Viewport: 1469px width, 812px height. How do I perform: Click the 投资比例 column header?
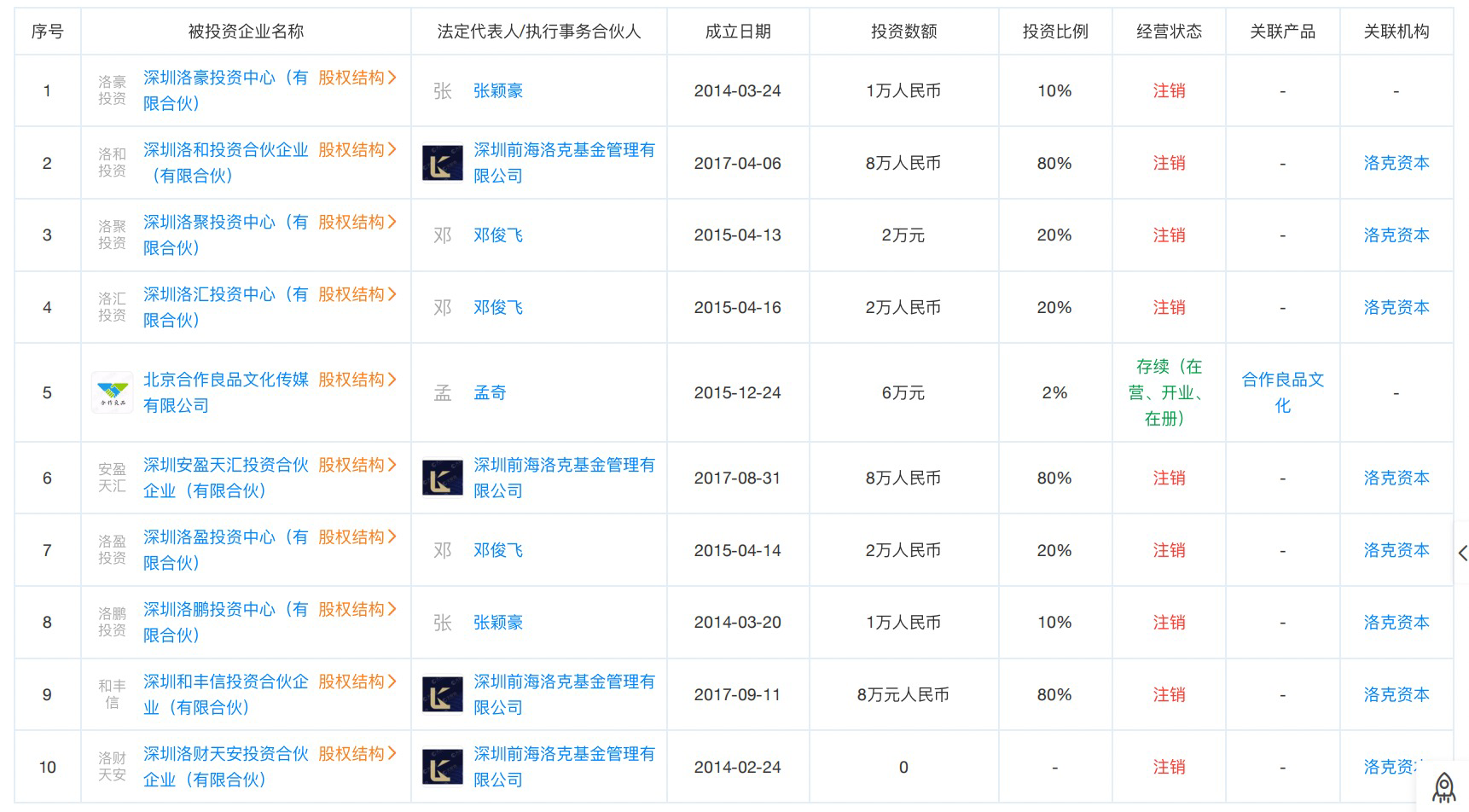tap(1055, 32)
